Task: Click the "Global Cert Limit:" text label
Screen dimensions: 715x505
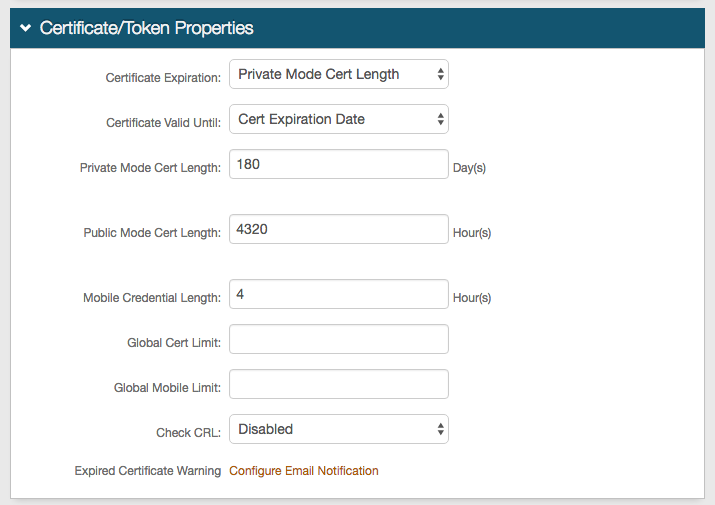Action: pos(174,343)
